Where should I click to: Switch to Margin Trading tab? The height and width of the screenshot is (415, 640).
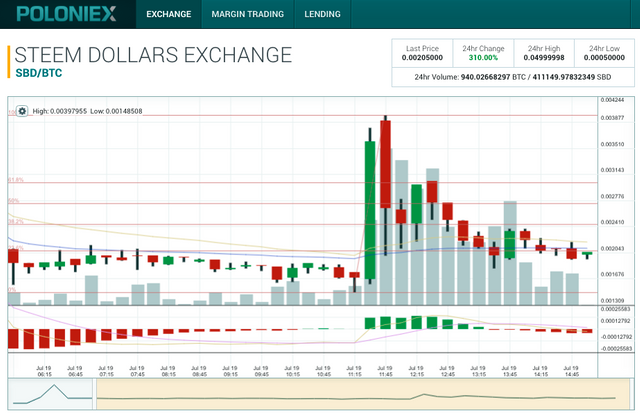[247, 14]
